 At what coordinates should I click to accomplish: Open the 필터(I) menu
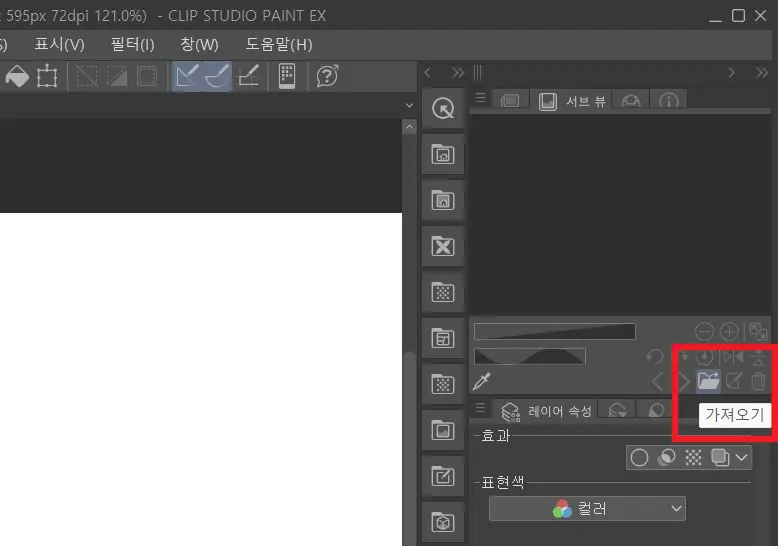[x=132, y=44]
